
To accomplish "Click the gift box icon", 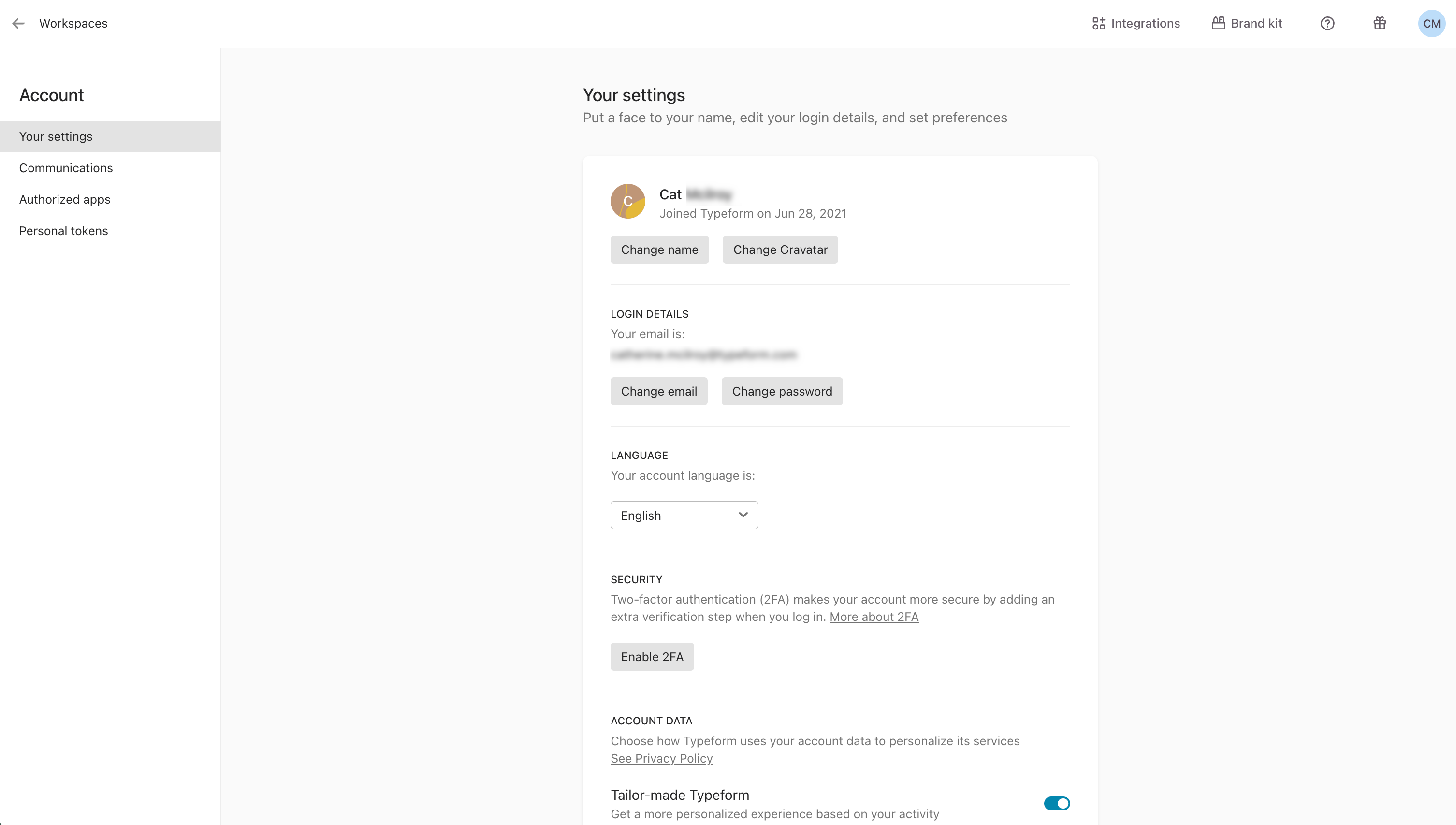I will coord(1379,23).
